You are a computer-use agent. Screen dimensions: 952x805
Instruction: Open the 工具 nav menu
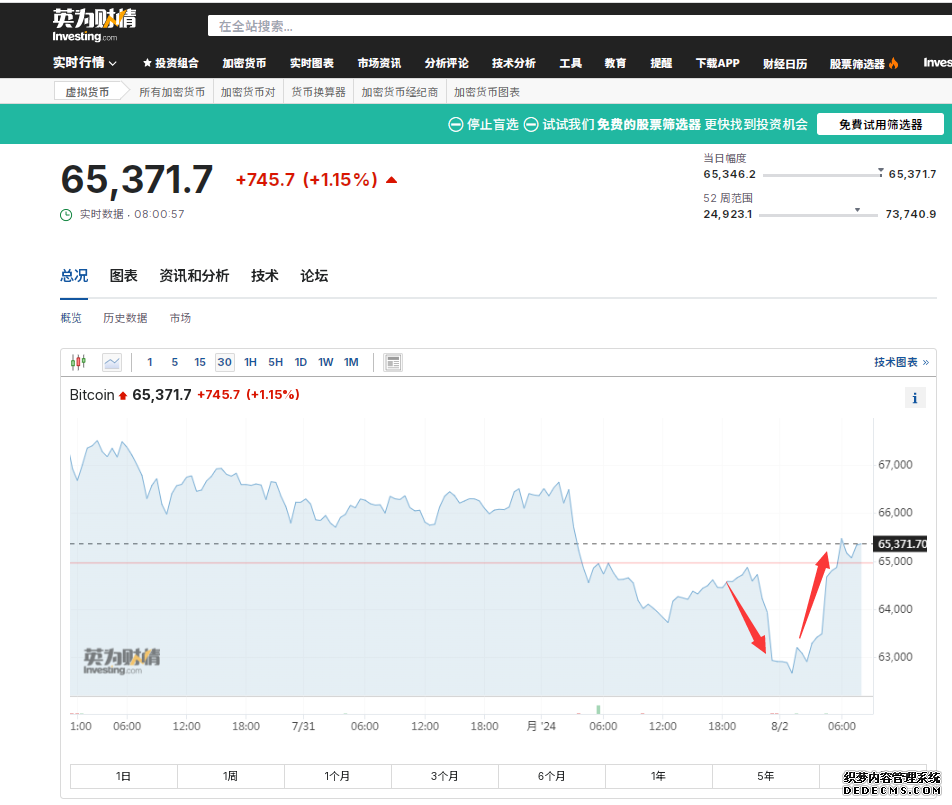(x=571, y=63)
